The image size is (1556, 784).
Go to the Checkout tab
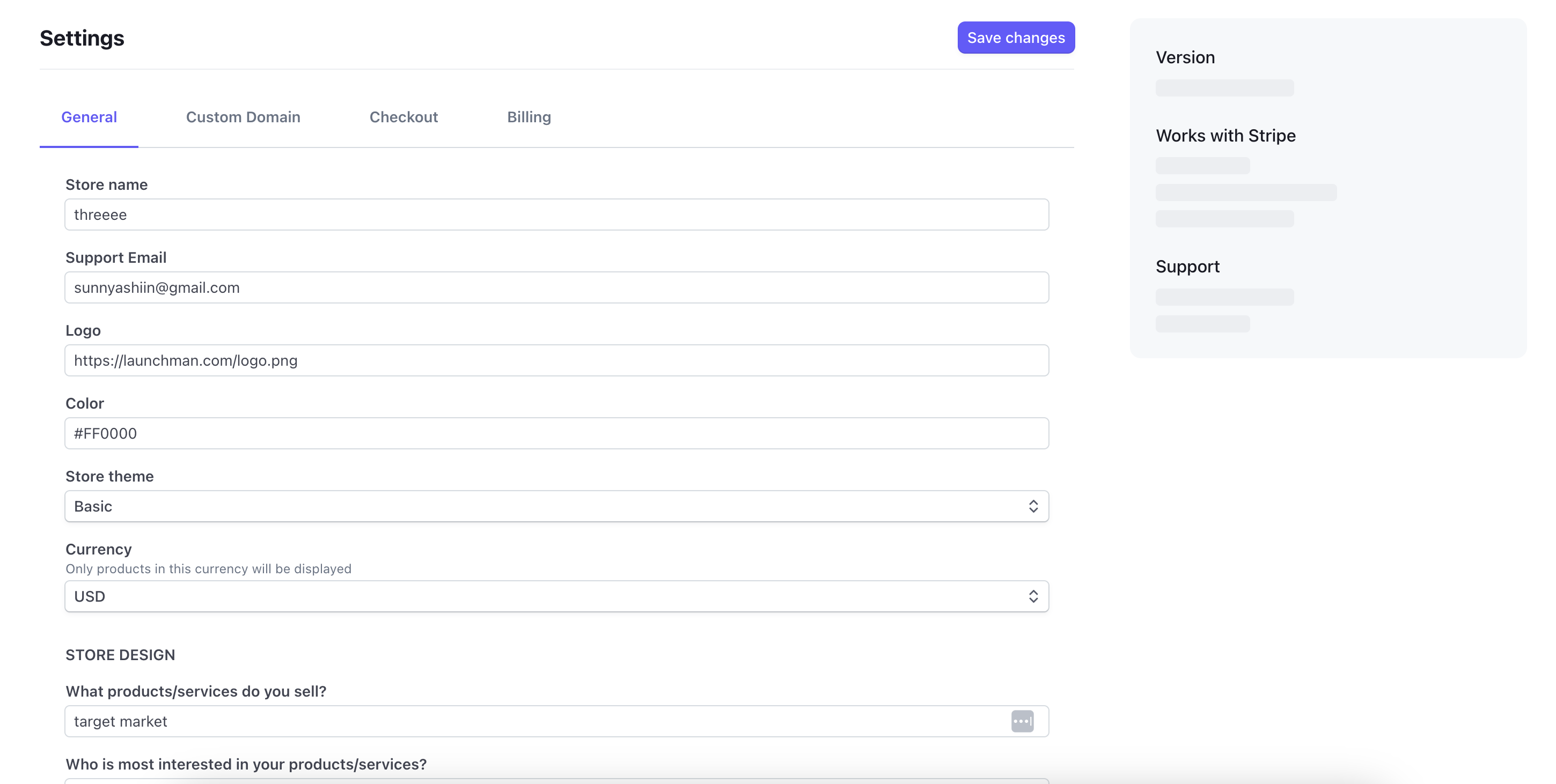click(403, 117)
